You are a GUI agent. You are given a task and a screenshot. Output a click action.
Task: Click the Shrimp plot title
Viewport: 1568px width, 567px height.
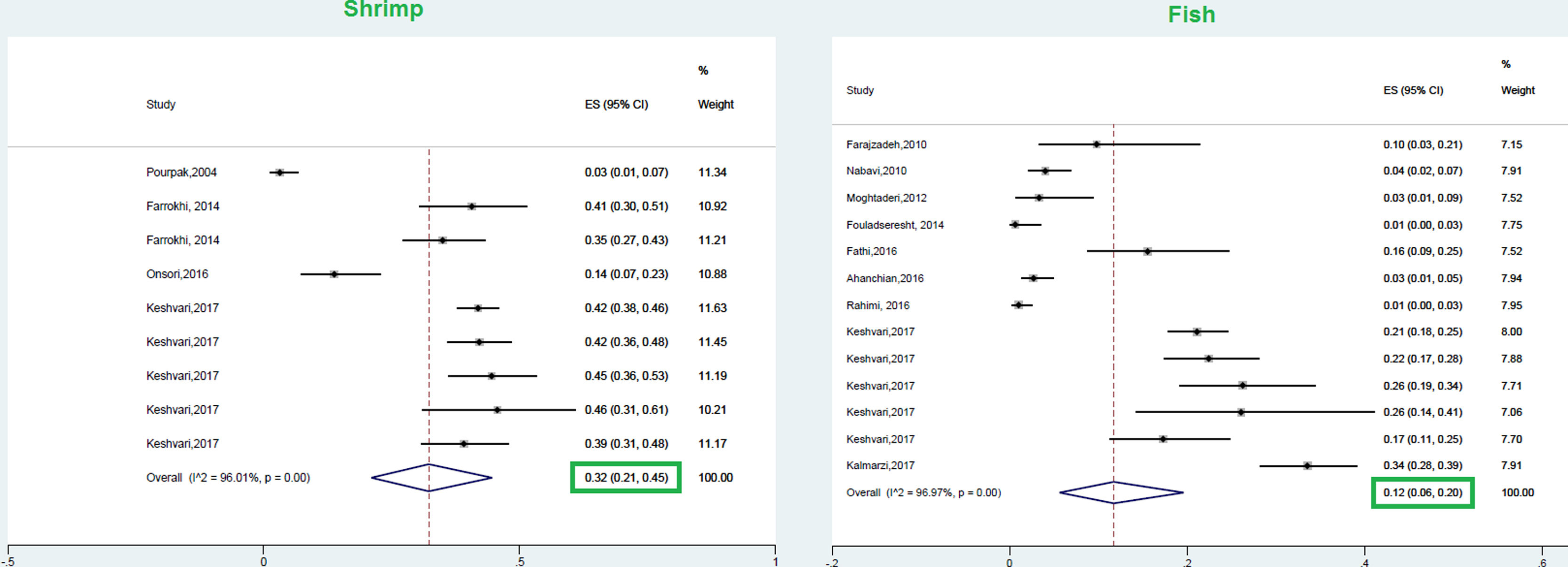coord(383,10)
